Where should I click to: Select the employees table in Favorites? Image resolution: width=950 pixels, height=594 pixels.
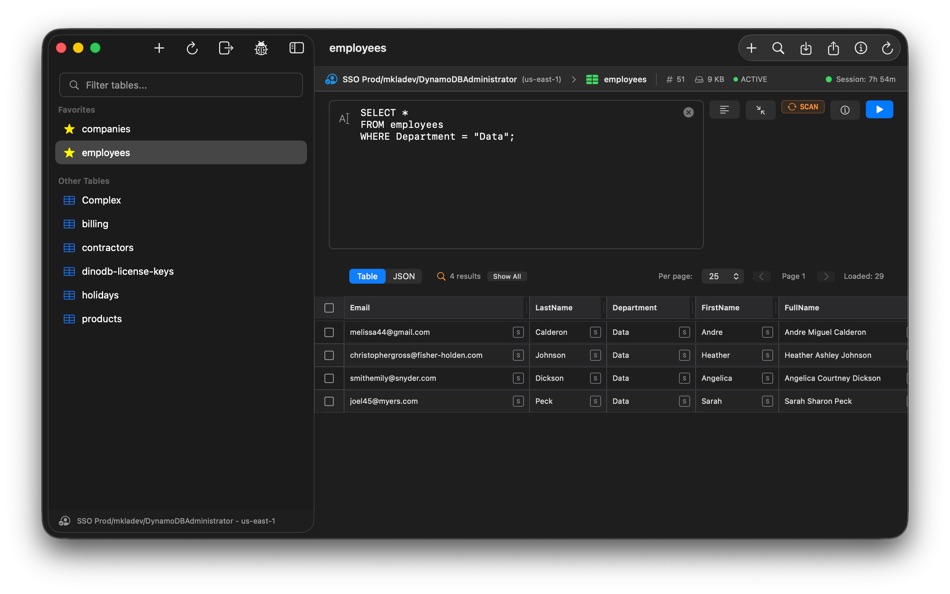105,151
